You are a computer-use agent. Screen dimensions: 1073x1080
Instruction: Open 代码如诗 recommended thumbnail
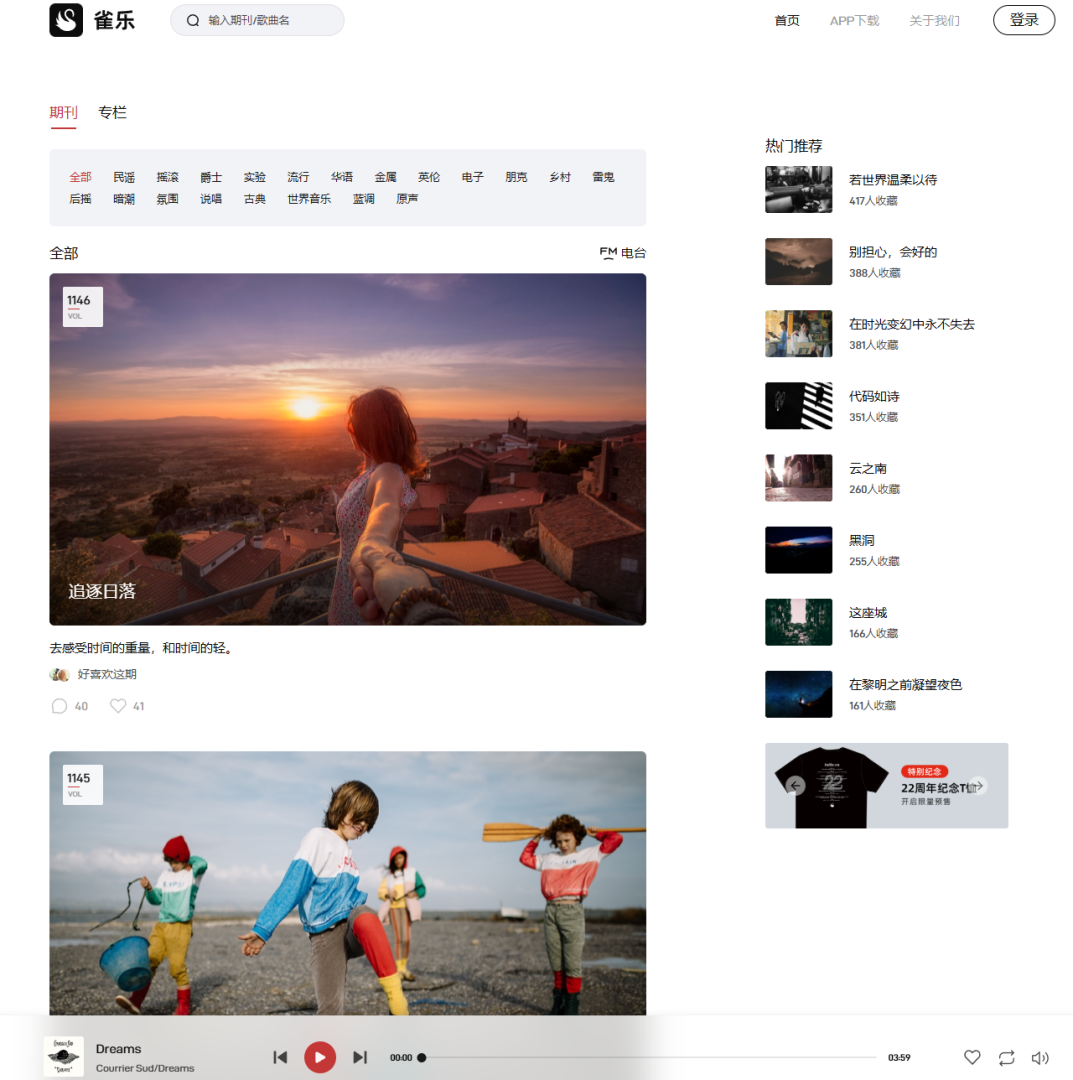798,406
